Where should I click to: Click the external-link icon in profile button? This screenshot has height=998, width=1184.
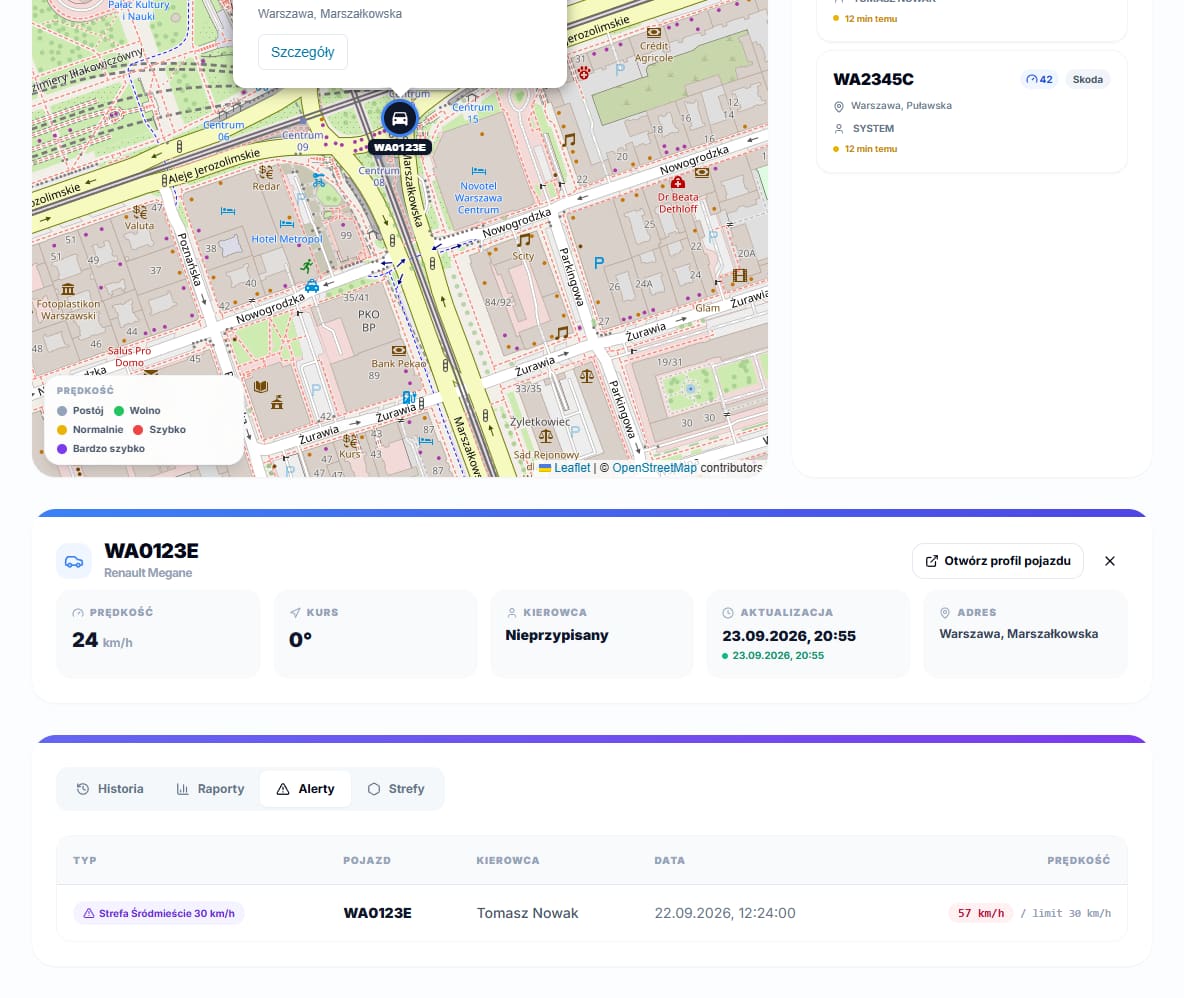[x=932, y=561]
